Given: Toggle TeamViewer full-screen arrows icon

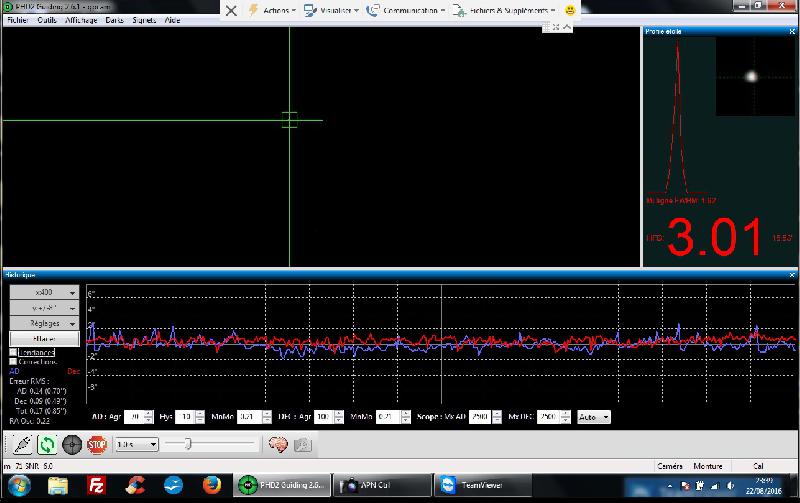Looking at the screenshot, I should click(556, 27).
